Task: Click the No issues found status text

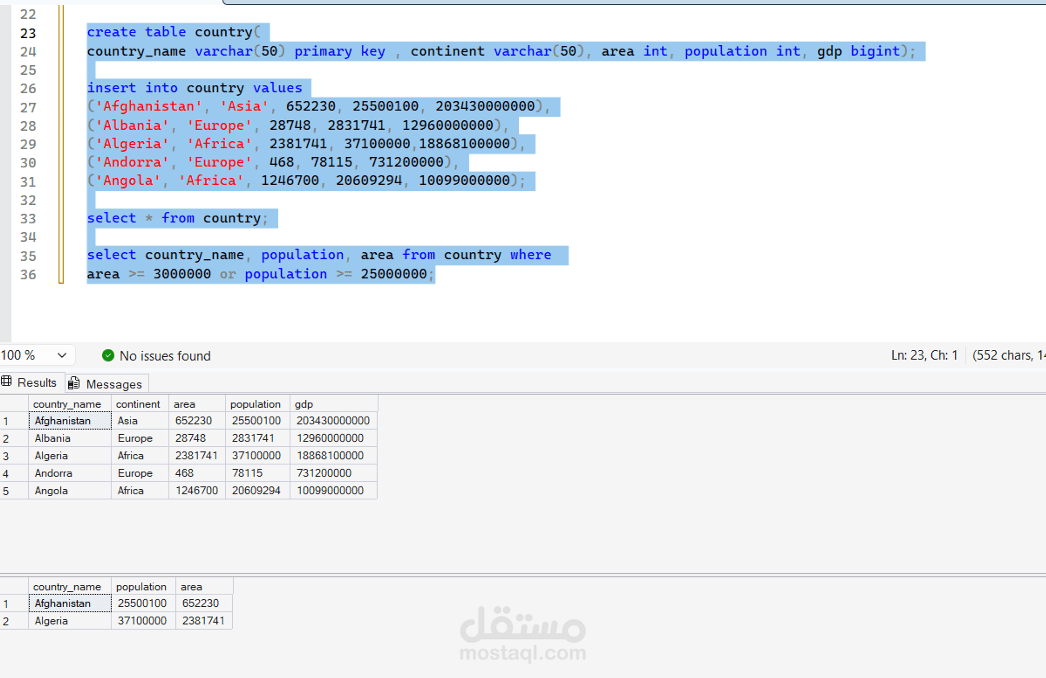Action: (x=165, y=356)
